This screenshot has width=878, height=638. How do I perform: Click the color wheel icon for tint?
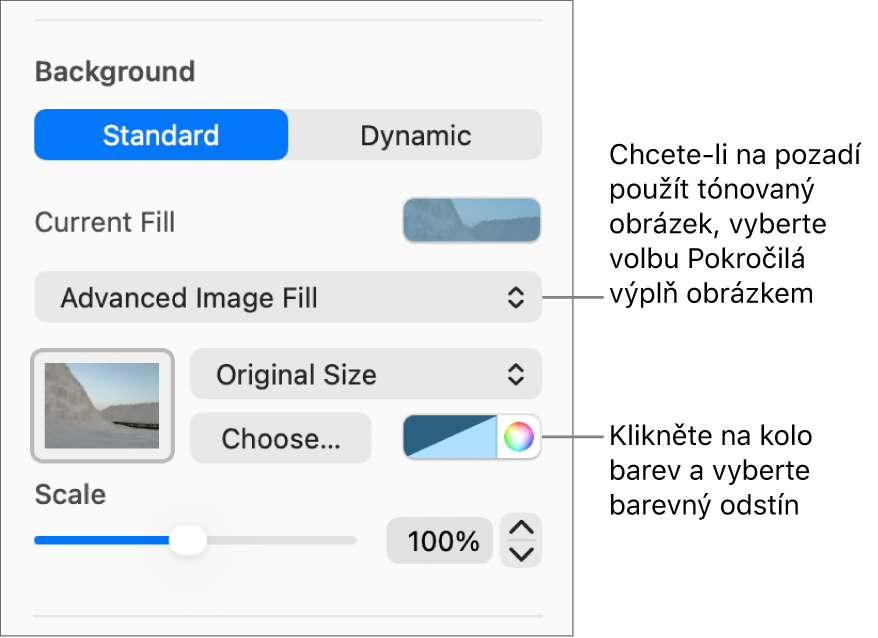(518, 437)
